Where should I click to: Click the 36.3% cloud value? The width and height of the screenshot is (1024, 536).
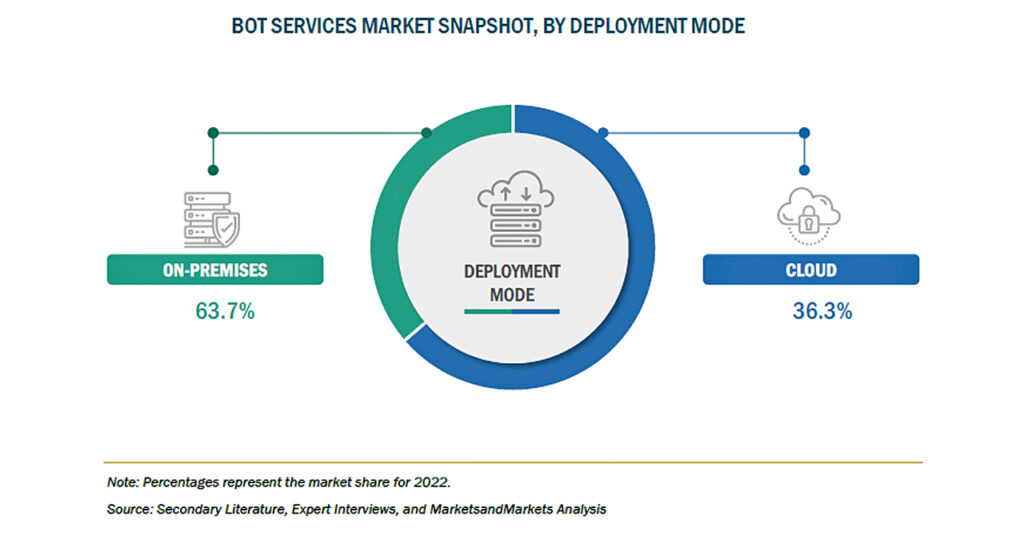coord(822,311)
